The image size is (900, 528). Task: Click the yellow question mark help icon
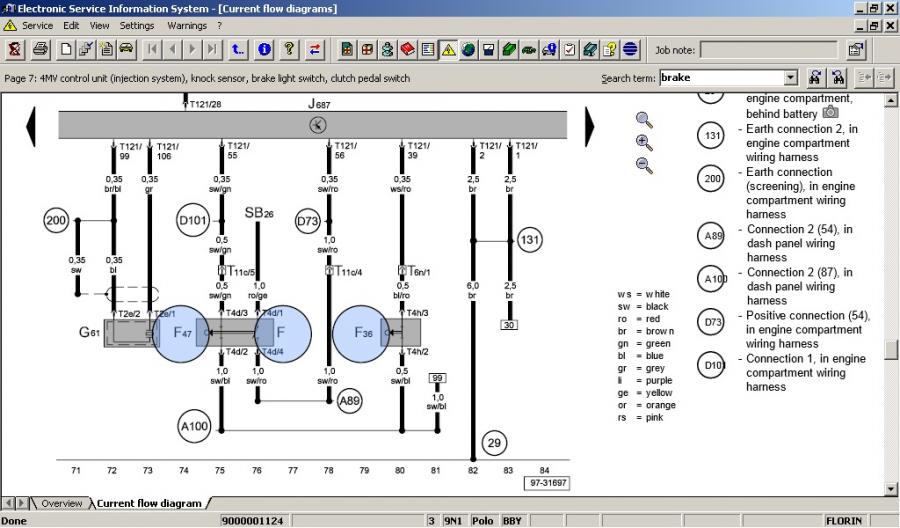pyautogui.click(x=289, y=49)
